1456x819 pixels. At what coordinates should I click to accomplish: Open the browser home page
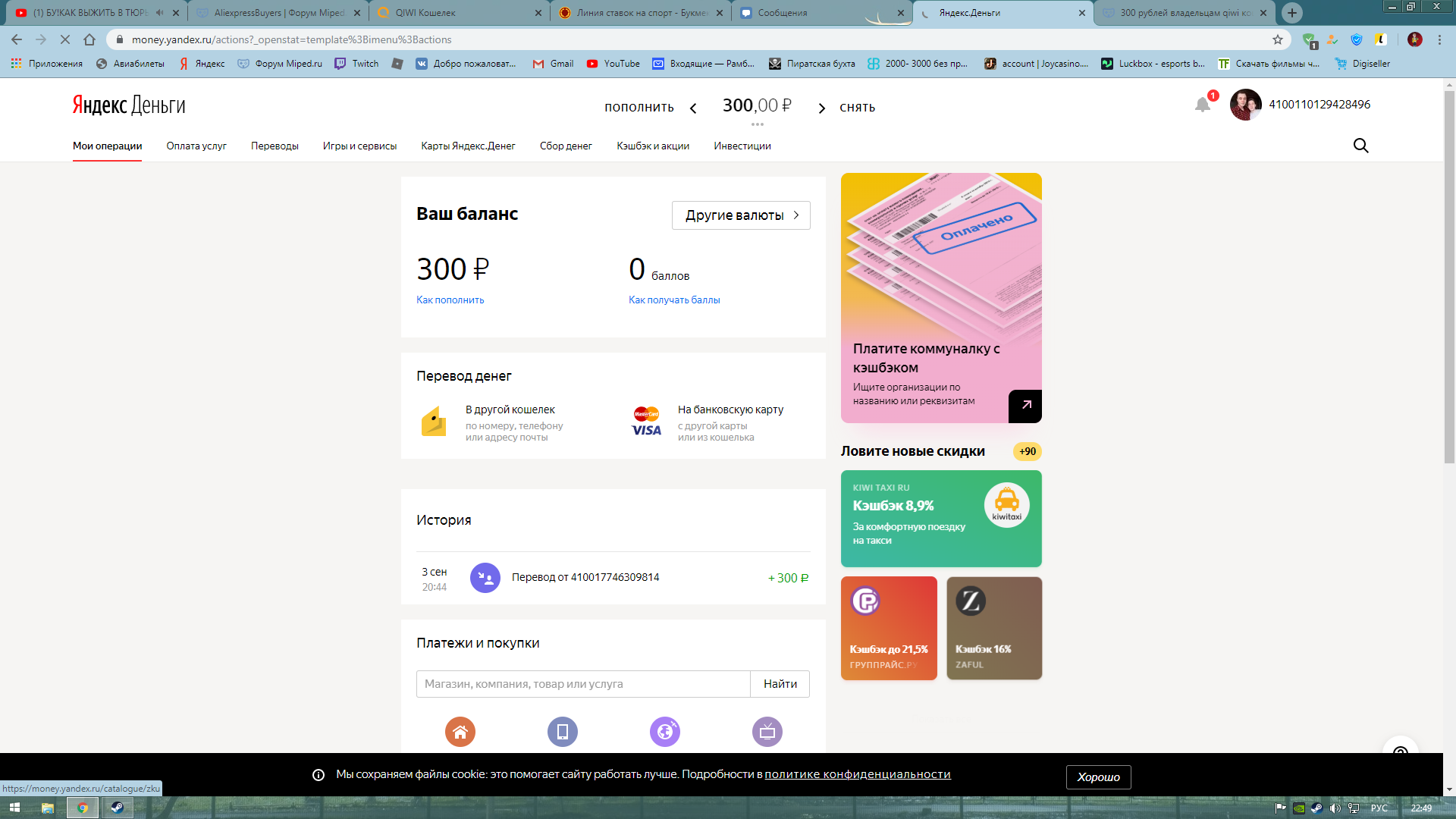tap(89, 39)
